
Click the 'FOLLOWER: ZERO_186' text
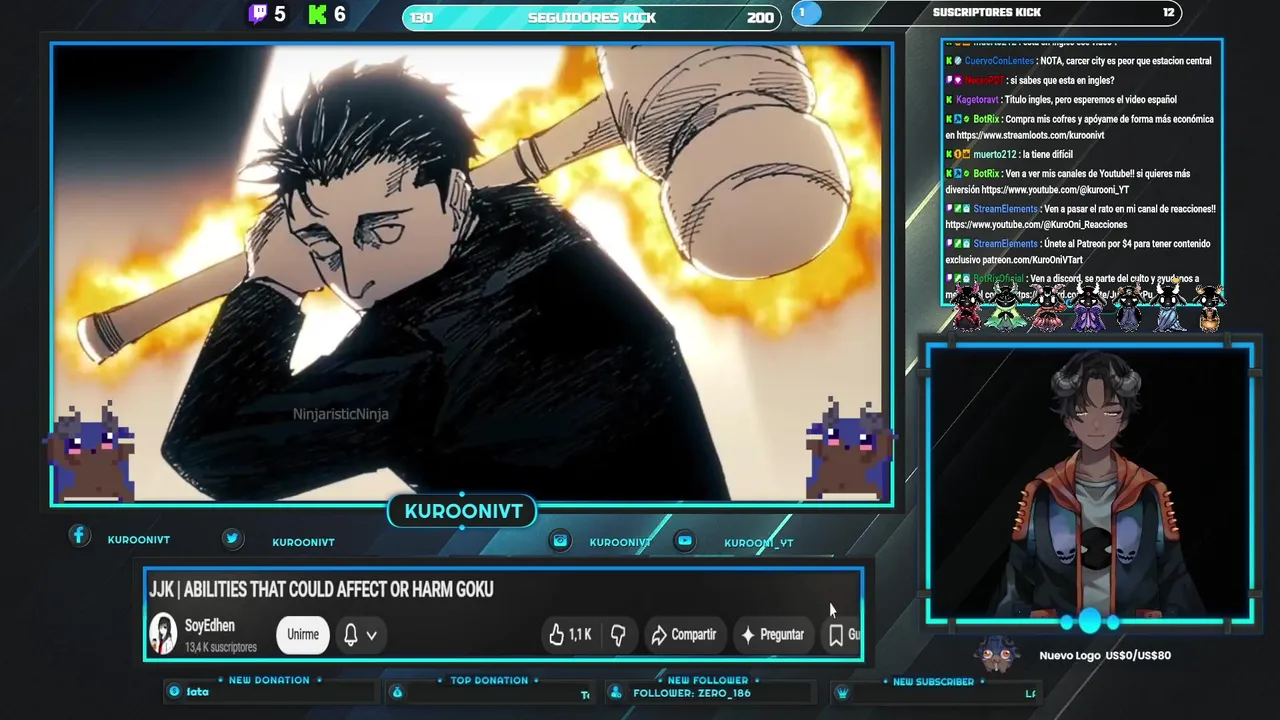click(x=692, y=693)
